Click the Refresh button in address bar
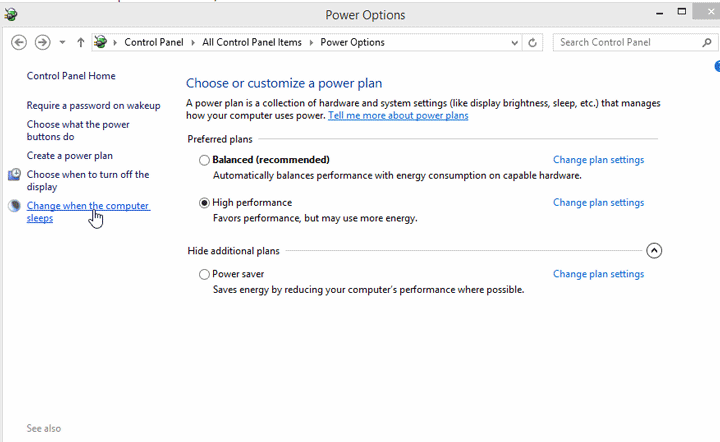The width and height of the screenshot is (720, 442). [533, 43]
